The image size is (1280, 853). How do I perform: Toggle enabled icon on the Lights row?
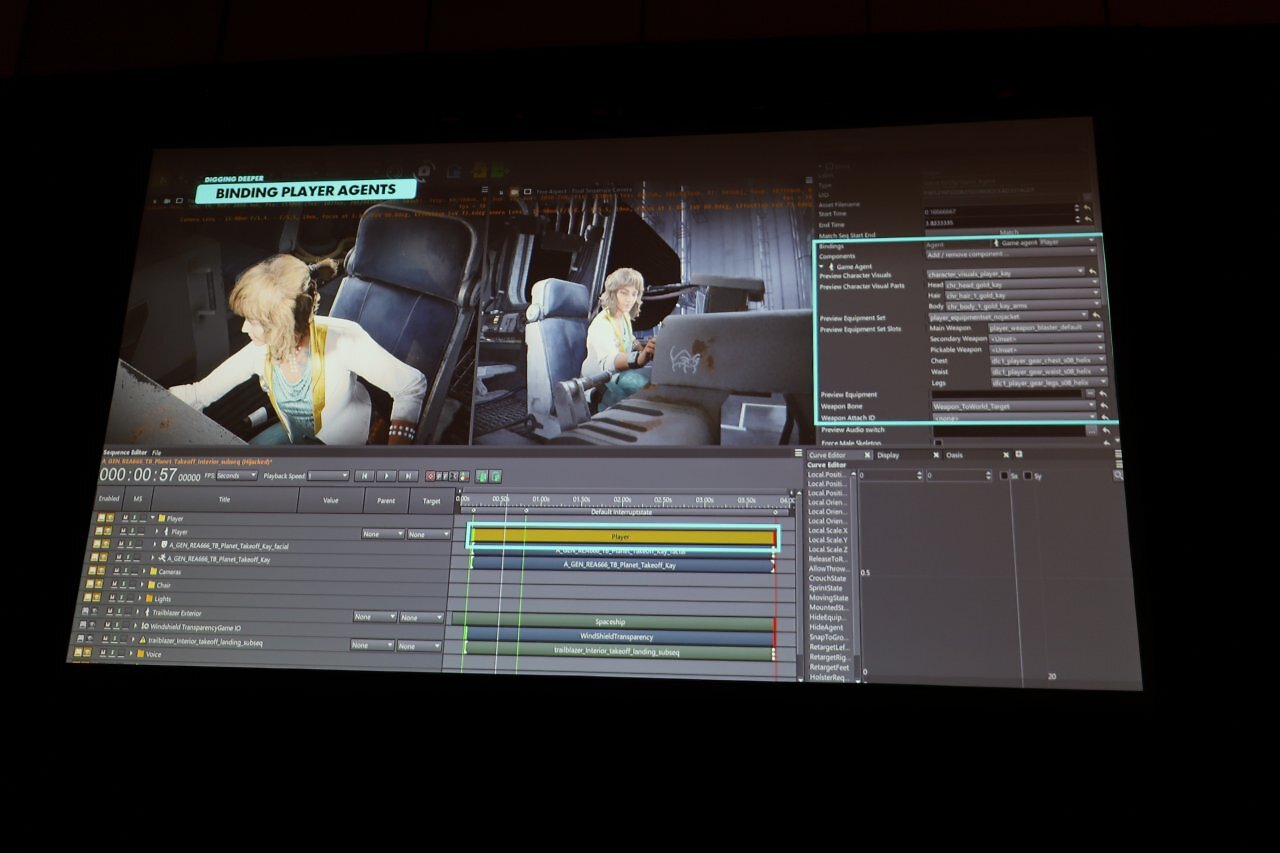pos(86,598)
